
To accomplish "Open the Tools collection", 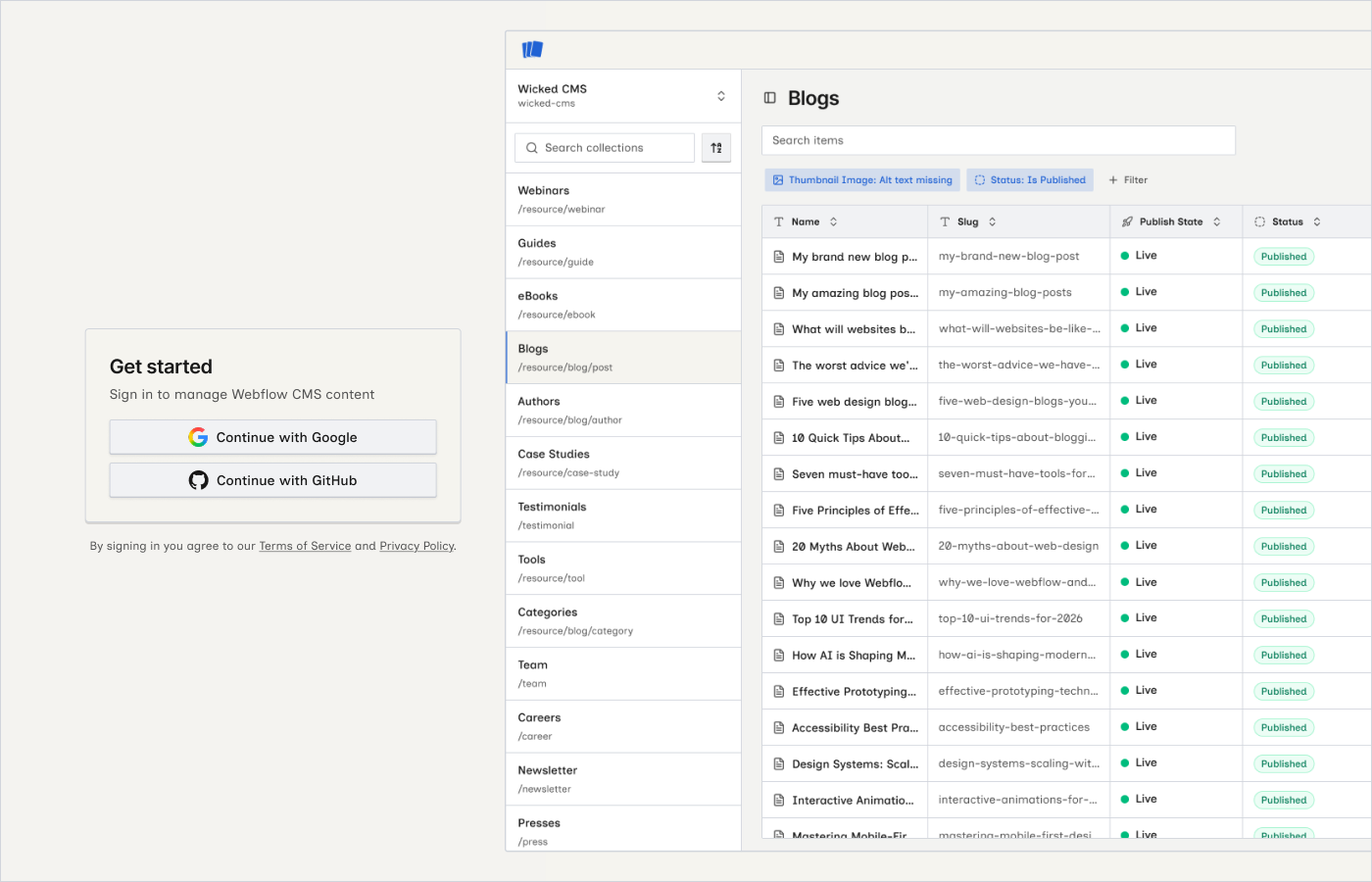I will pyautogui.click(x=623, y=569).
